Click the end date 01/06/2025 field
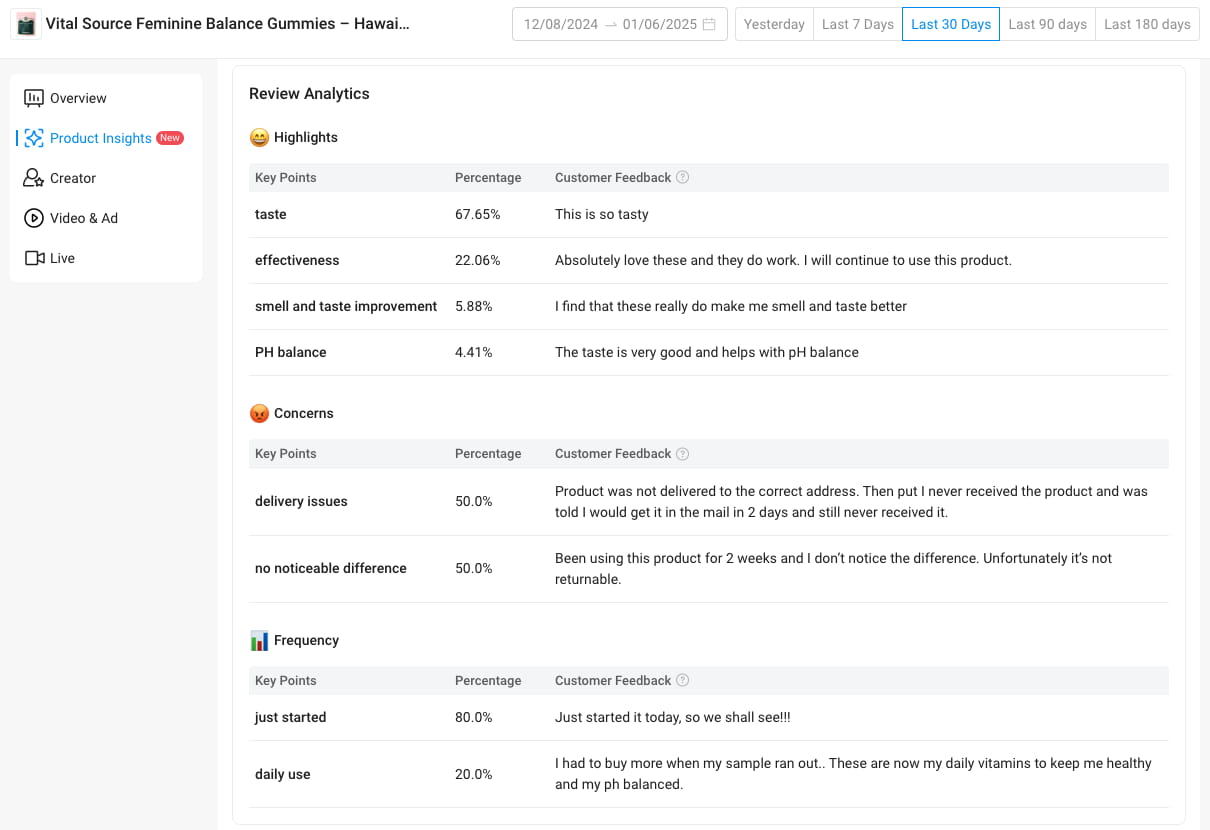 659,24
